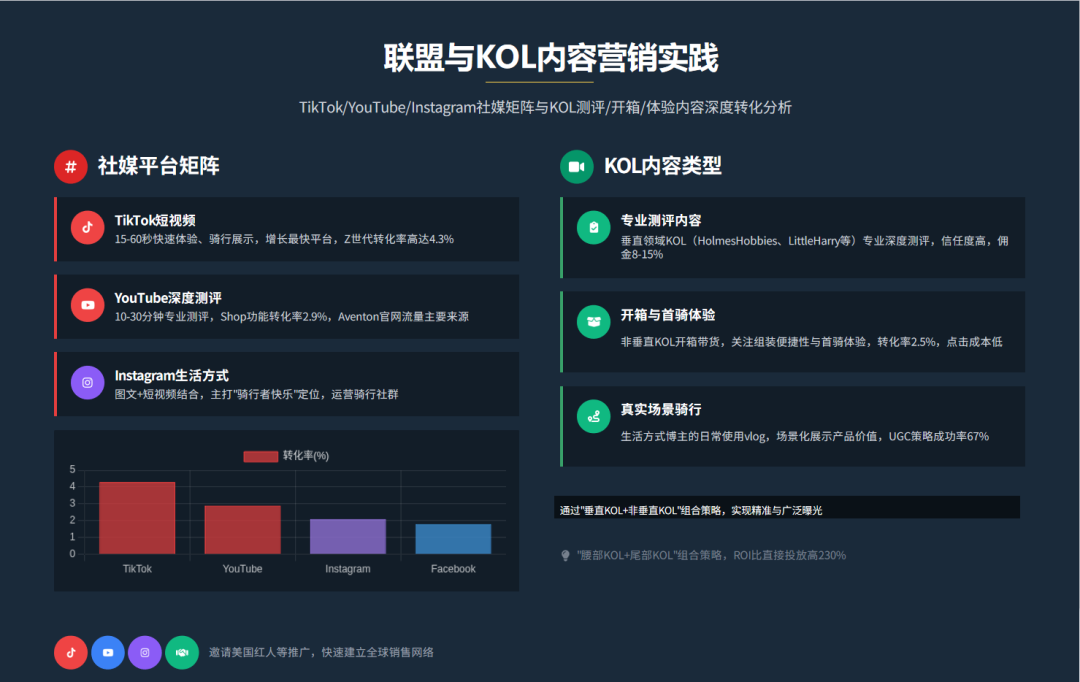Click the KOL内容类型 section heading

click(663, 166)
